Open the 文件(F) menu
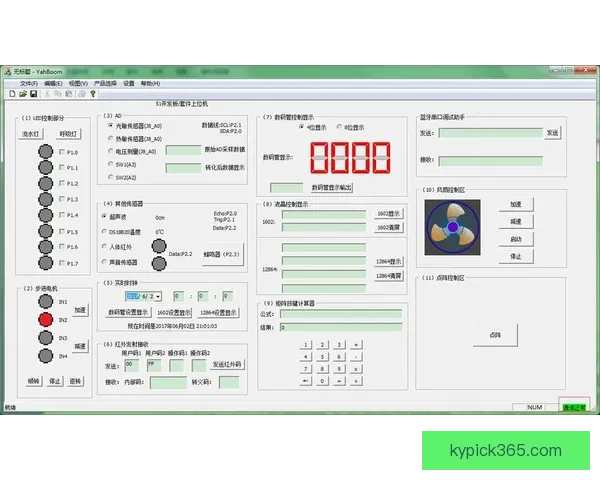 point(28,83)
